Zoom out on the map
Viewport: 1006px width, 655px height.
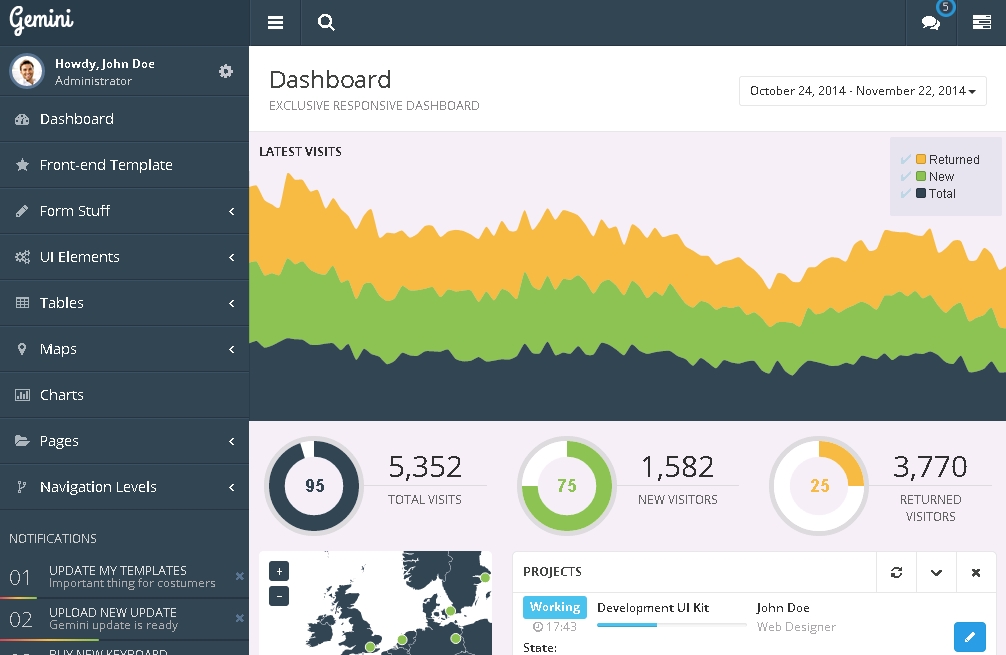click(279, 596)
